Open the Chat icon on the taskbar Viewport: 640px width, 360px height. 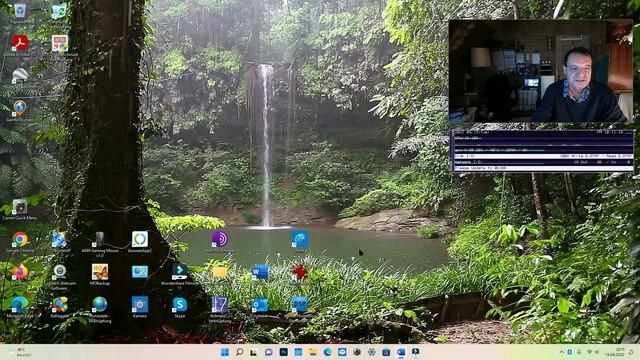click(269, 352)
